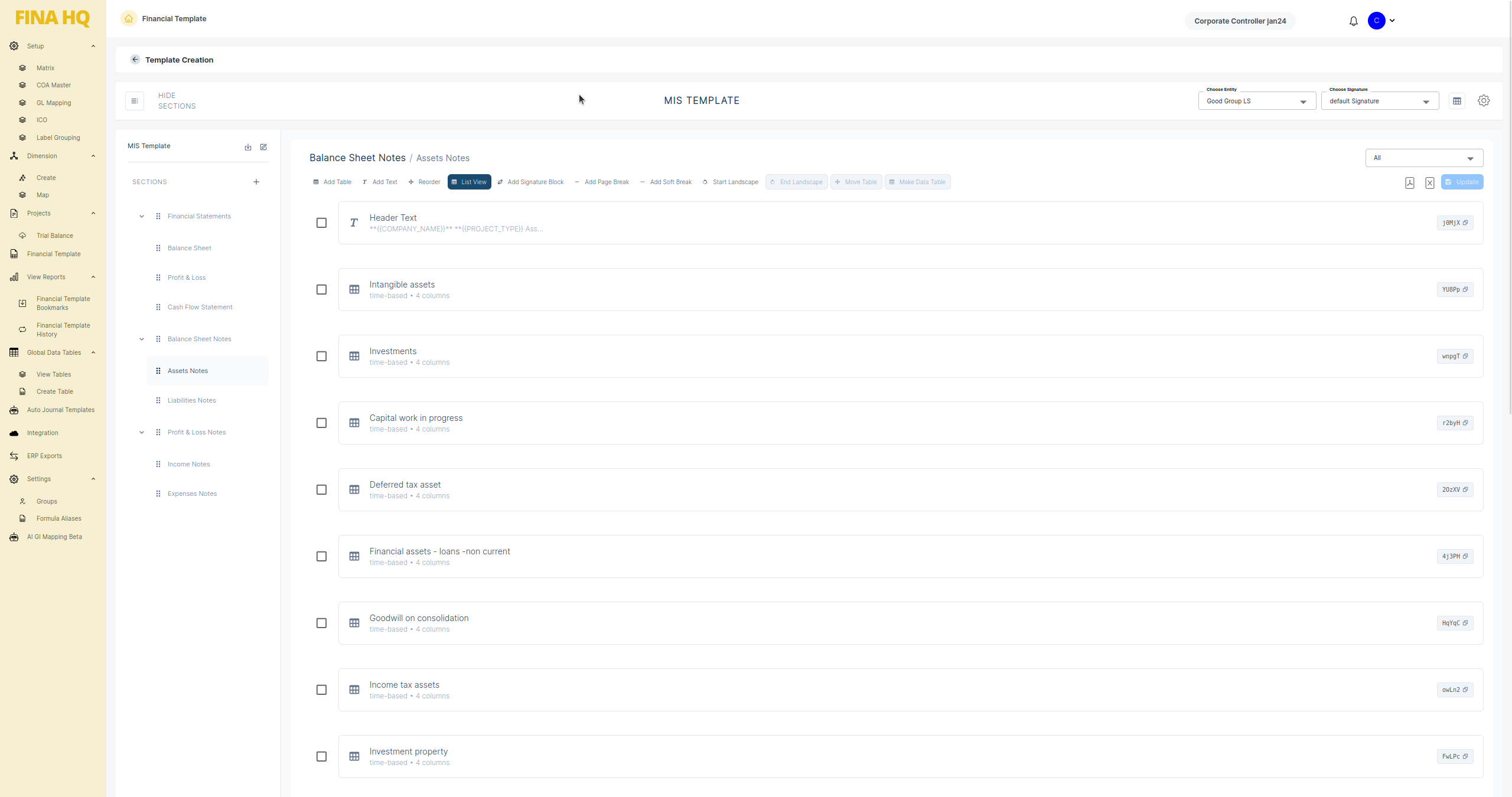
Task: Select the Deferred tax asset checkbox
Action: pos(321,489)
